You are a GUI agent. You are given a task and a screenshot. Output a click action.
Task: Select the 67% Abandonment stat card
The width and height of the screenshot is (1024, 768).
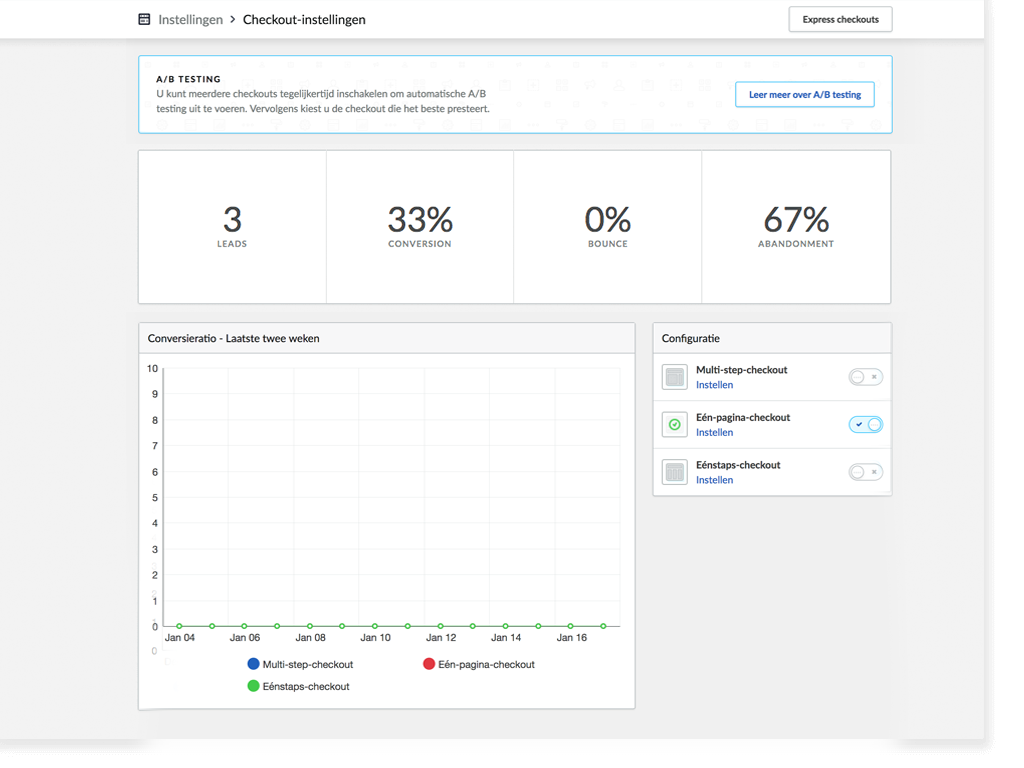[x=796, y=227]
